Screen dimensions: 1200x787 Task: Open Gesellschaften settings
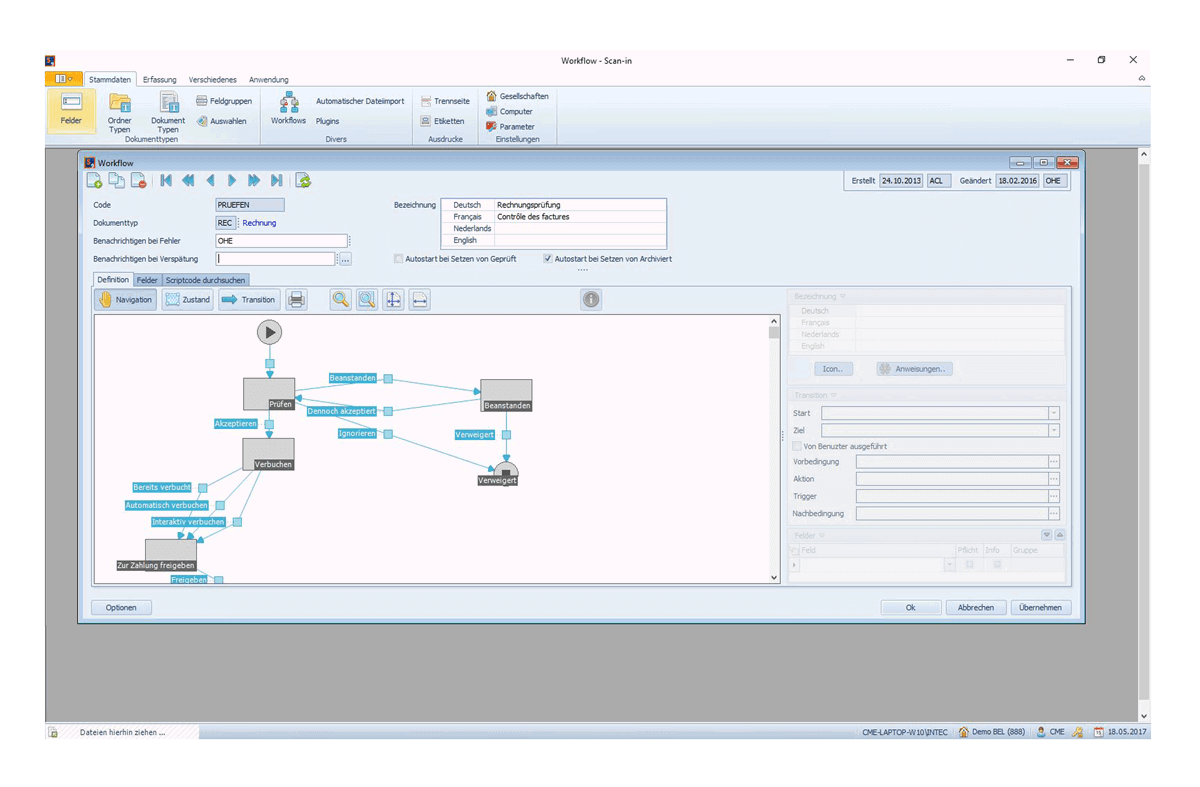click(517, 96)
